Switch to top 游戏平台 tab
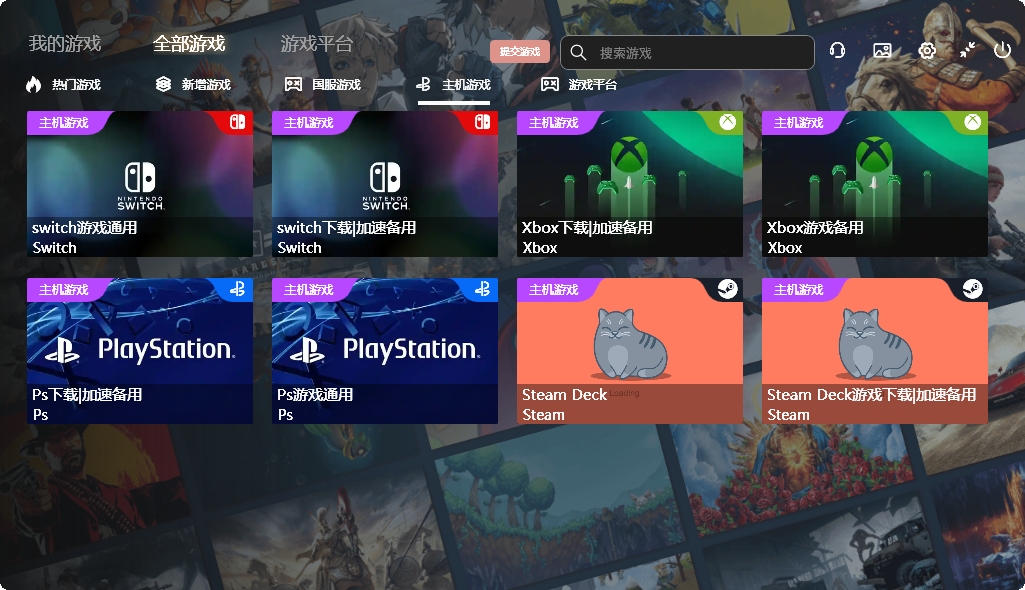The image size is (1025, 590). [317, 44]
